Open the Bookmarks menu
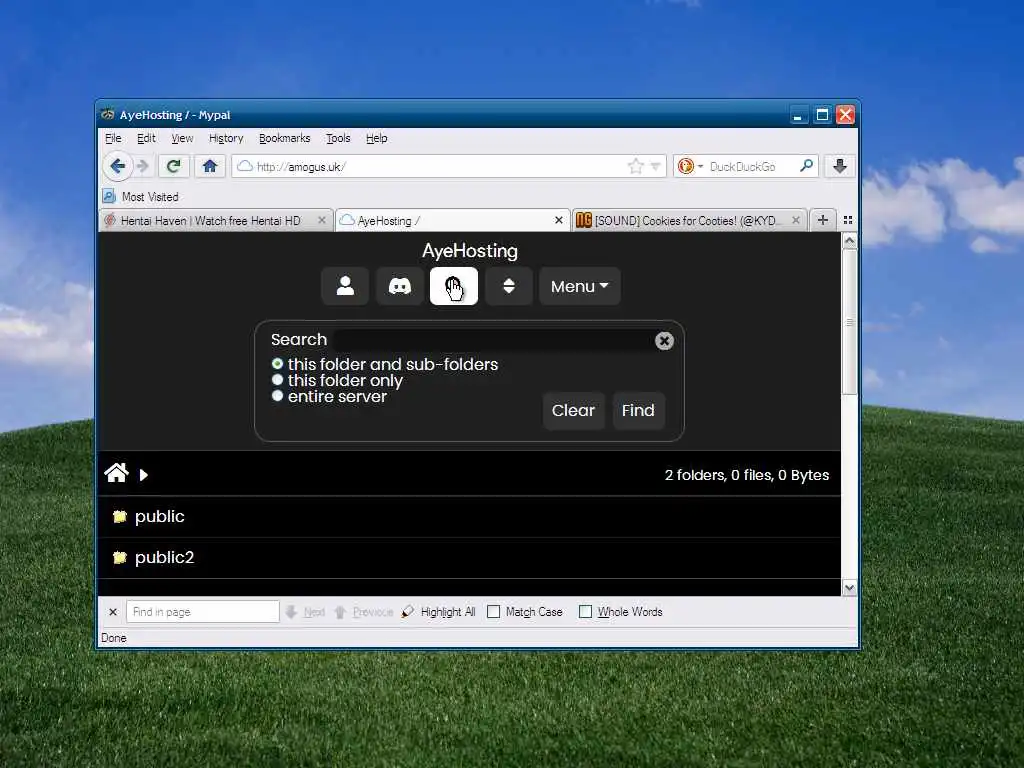Image resolution: width=1024 pixels, height=768 pixels. [x=284, y=138]
